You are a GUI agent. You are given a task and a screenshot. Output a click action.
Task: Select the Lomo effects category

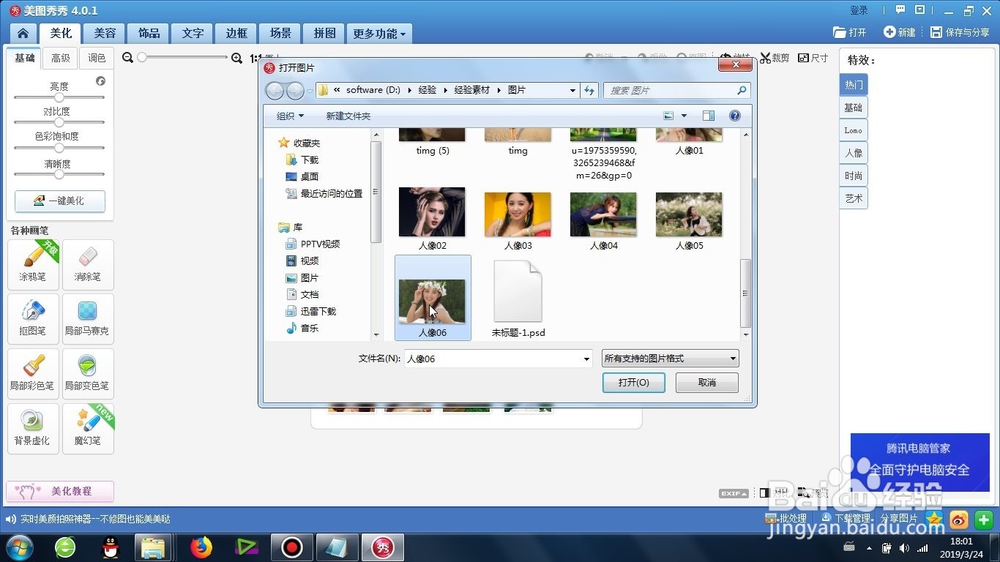point(853,130)
